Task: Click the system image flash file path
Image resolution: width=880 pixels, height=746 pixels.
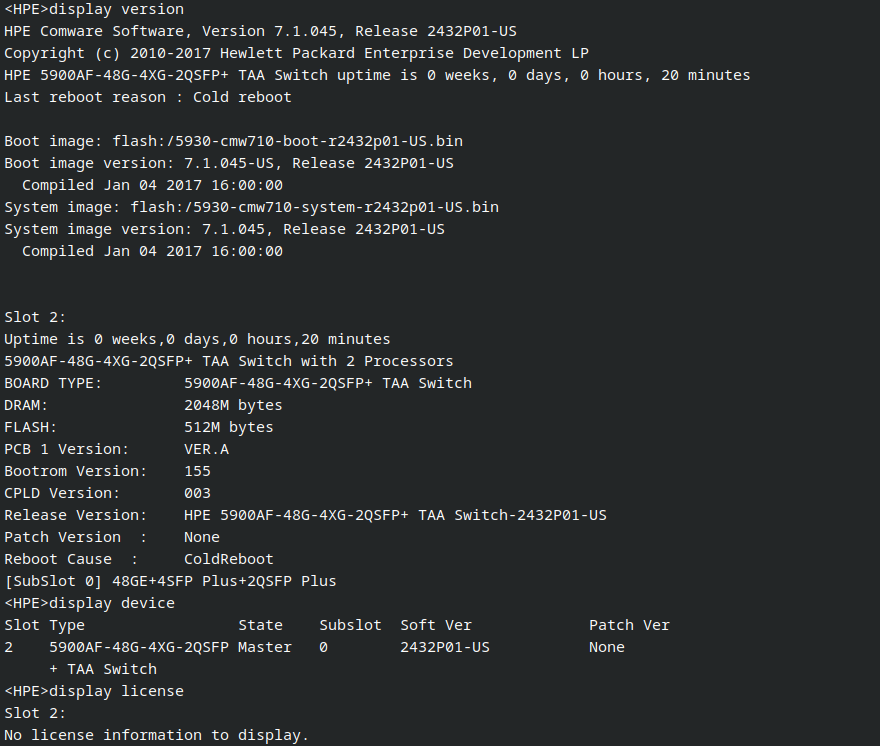Action: 314,207
